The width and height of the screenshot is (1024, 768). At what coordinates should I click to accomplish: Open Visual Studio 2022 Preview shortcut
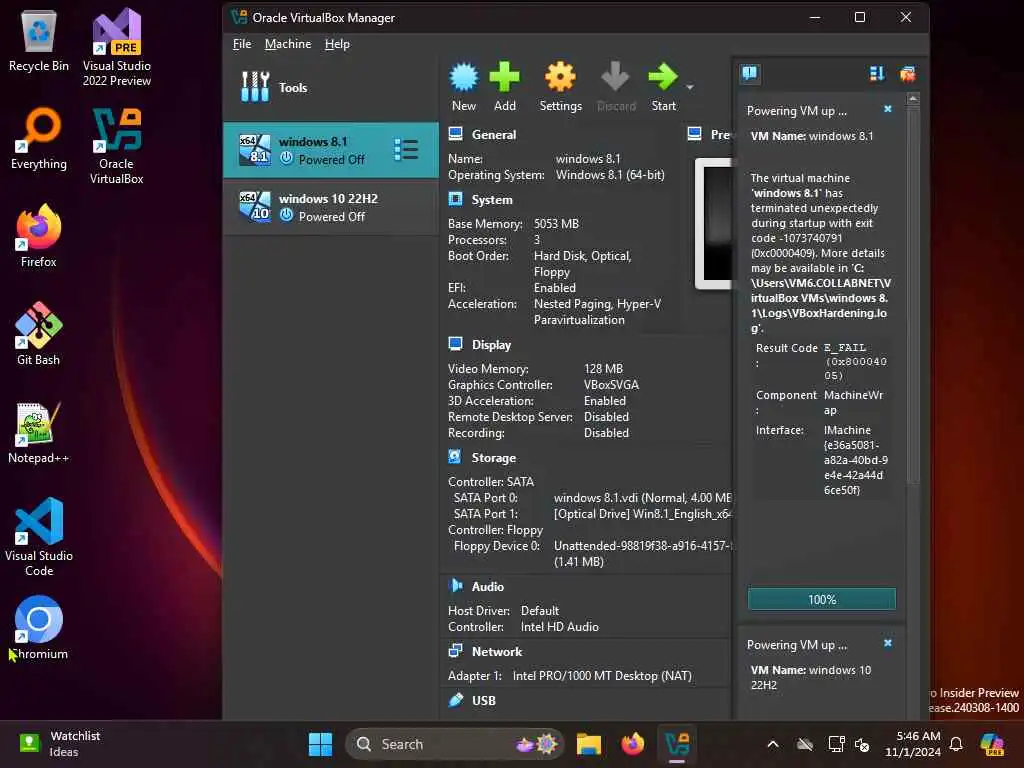pyautogui.click(x=117, y=47)
